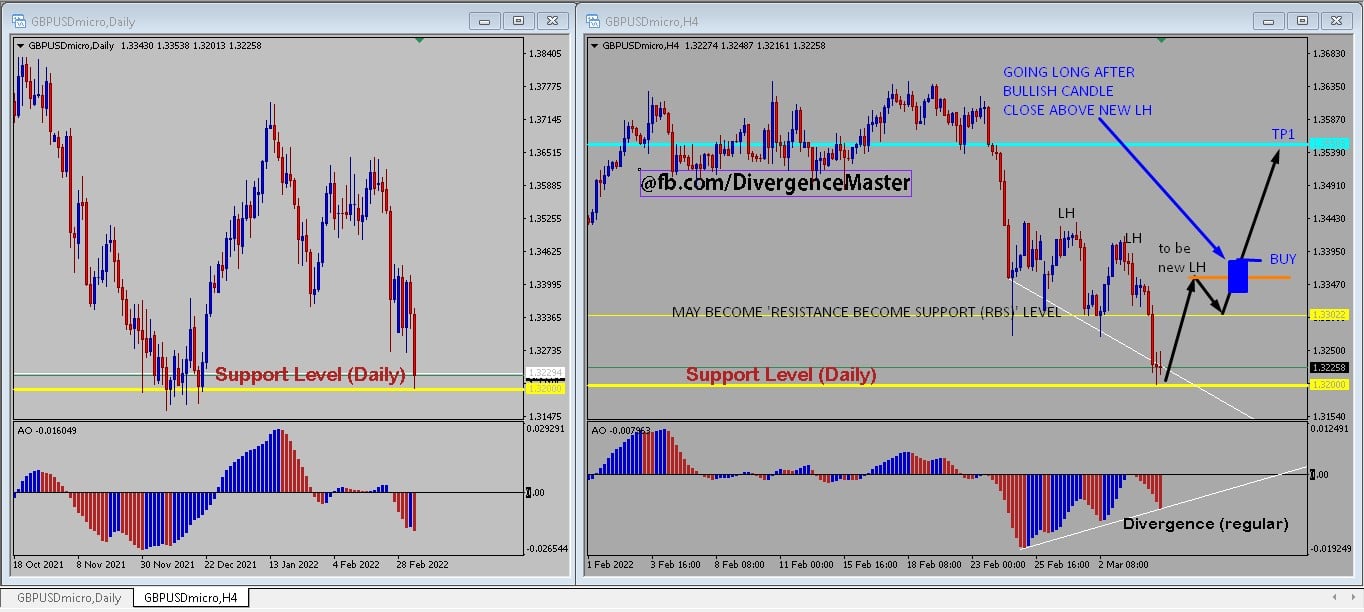Maximize the GBPUSDmicro,Daily chart window
The image size is (1364, 612).
[518, 20]
